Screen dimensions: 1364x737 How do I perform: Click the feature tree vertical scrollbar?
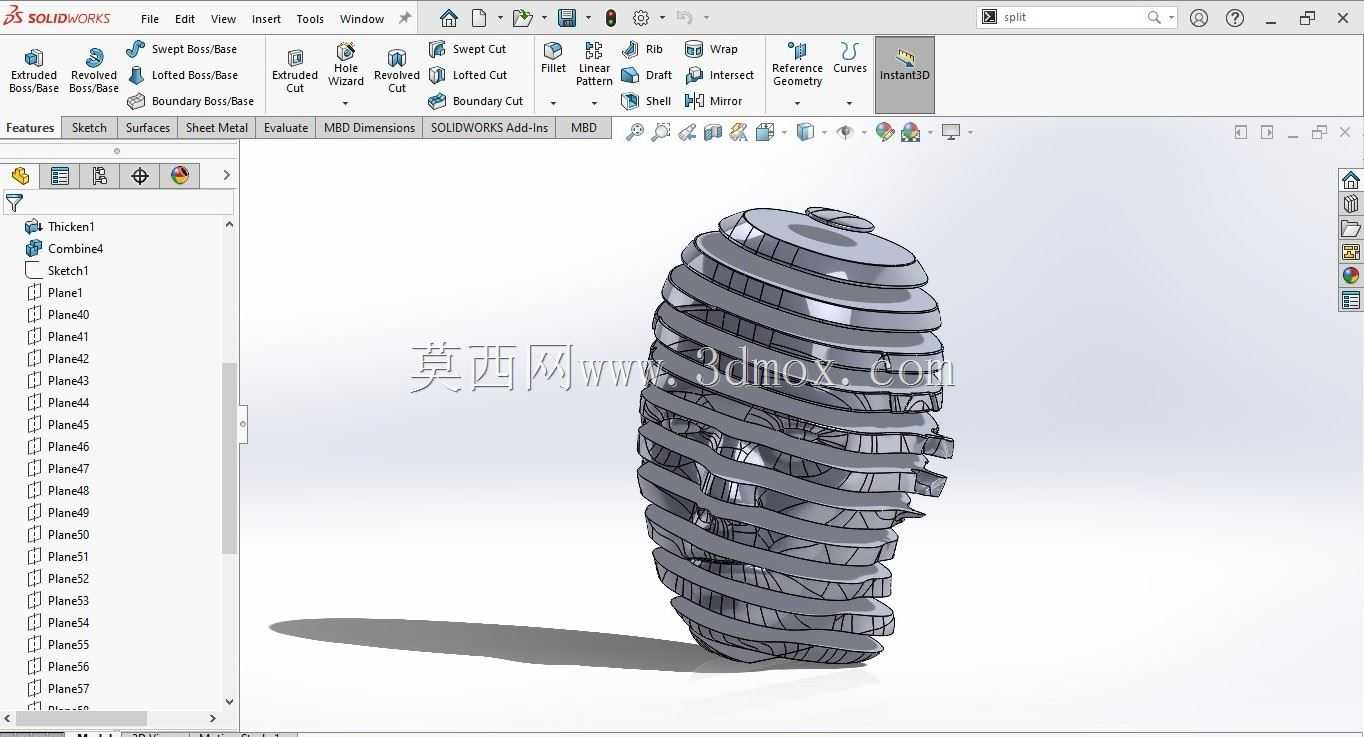tap(229, 458)
